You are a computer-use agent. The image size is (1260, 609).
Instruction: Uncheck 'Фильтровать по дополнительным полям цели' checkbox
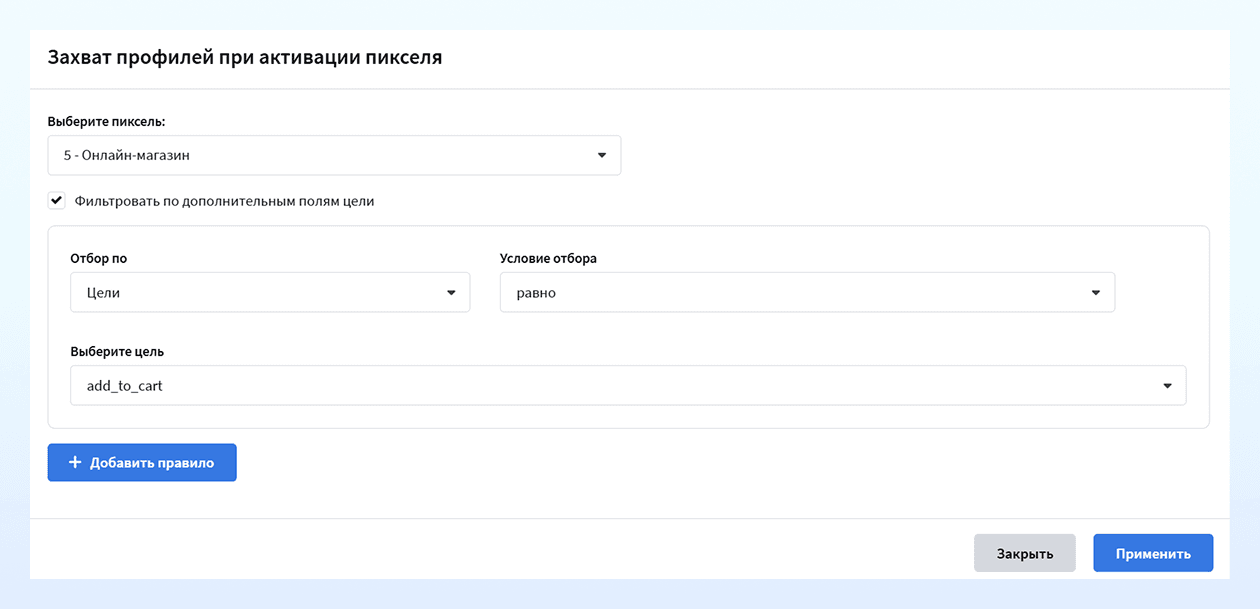pos(57,201)
